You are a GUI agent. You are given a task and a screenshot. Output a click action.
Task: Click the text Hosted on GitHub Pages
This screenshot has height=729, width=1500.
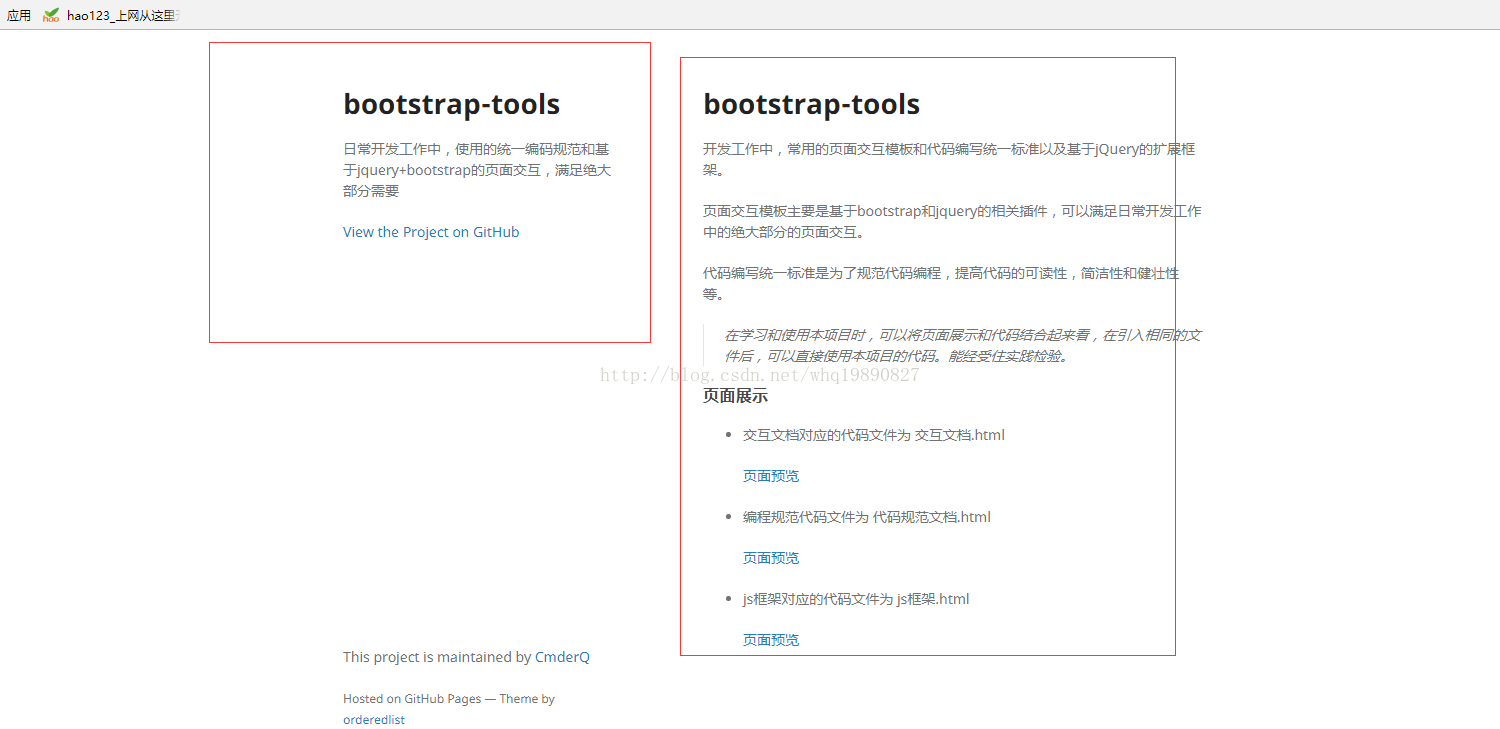(412, 699)
